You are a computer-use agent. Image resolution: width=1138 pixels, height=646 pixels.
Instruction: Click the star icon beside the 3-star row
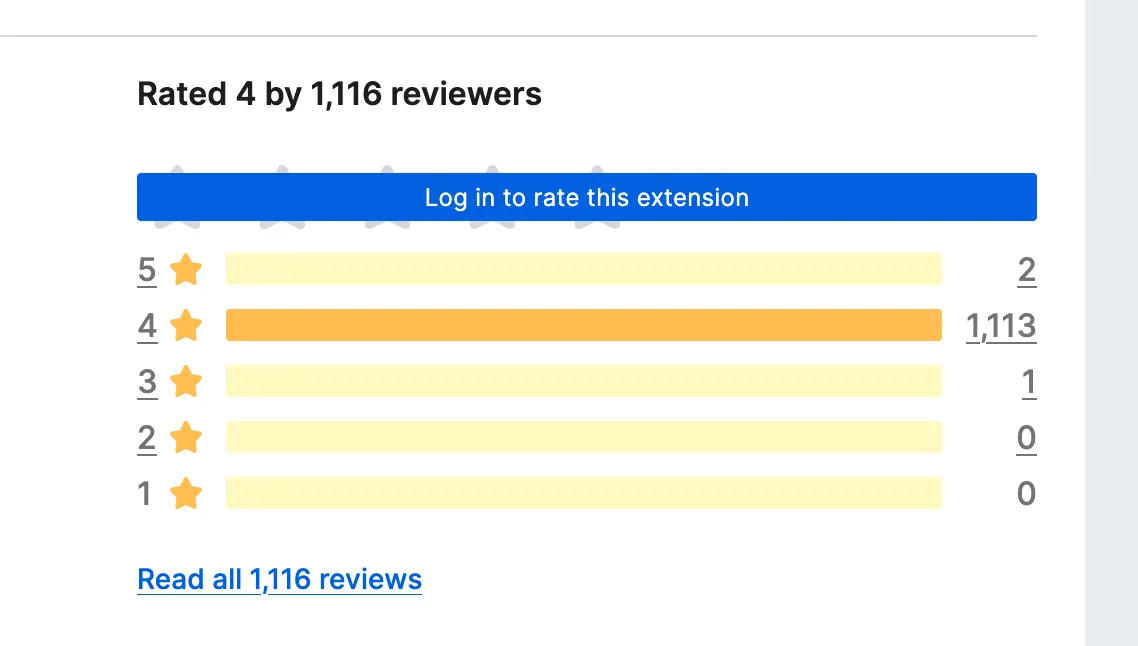click(186, 381)
